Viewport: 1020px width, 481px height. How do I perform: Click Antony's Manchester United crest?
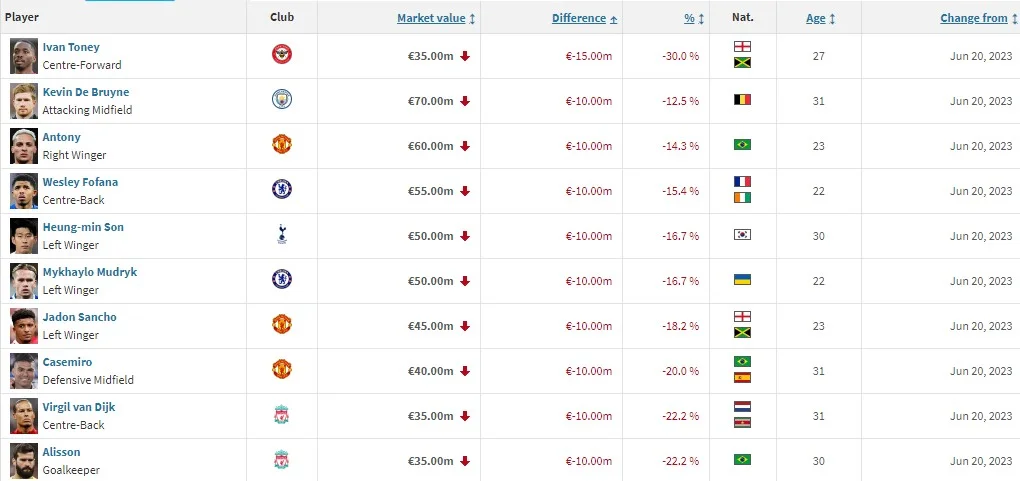tap(282, 145)
